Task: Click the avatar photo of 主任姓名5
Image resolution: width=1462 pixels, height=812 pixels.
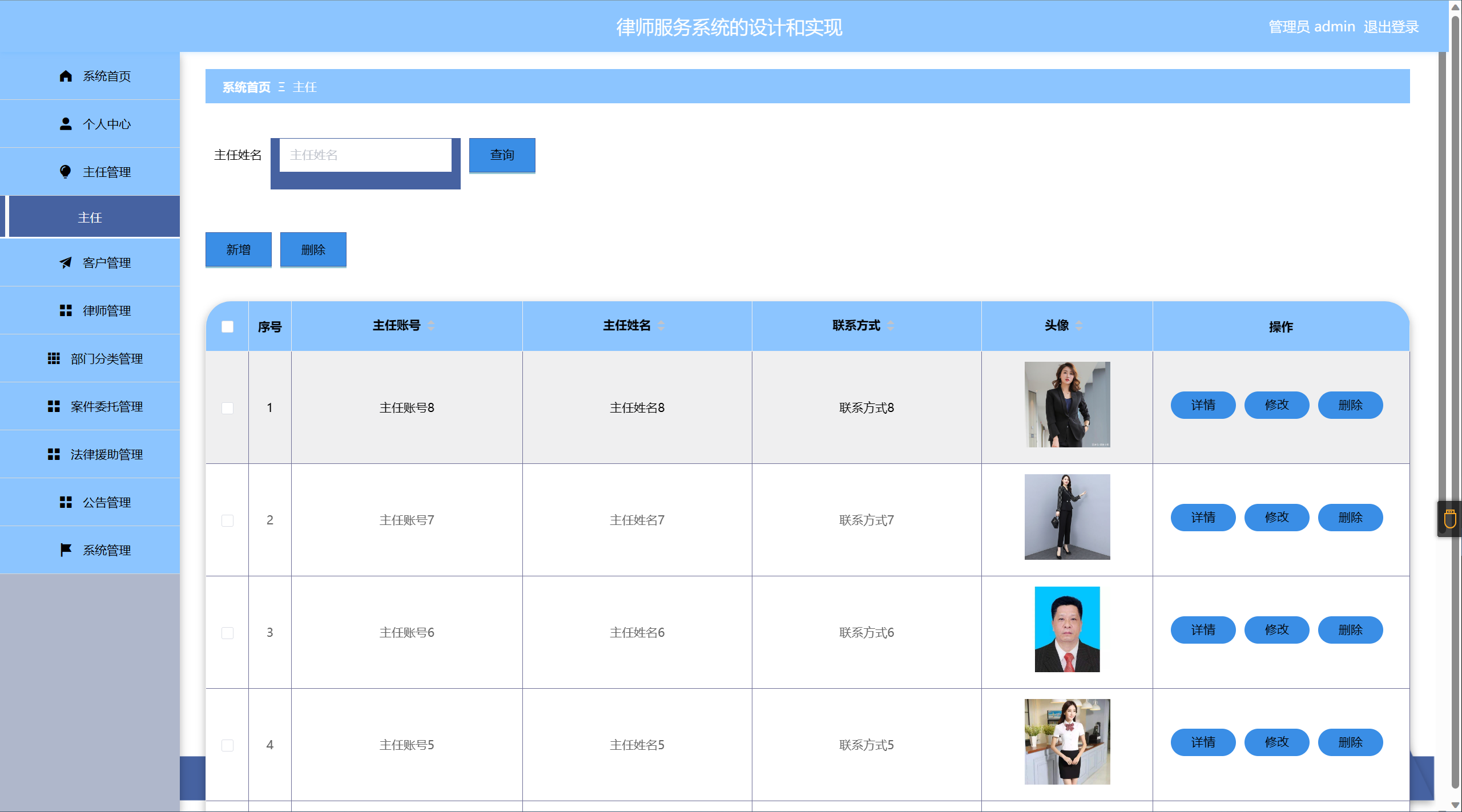Action: coord(1067,742)
